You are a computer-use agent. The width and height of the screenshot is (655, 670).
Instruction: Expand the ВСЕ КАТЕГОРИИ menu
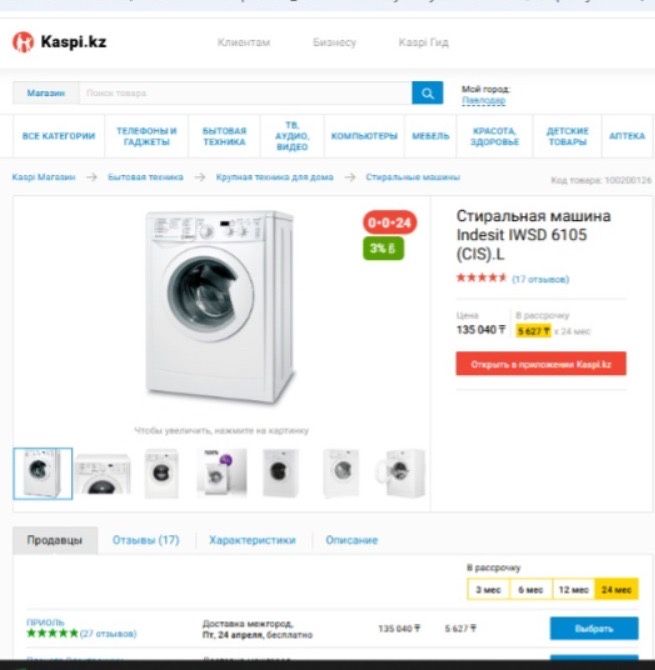pyautogui.click(x=59, y=136)
